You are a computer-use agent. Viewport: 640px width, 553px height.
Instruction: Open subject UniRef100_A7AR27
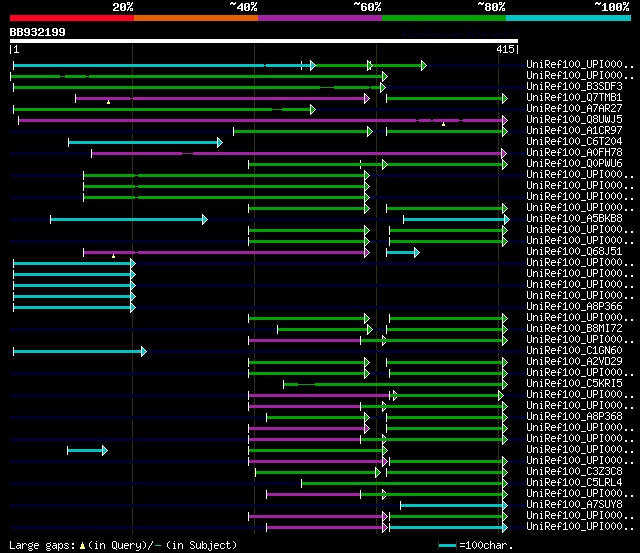[x=574, y=109]
